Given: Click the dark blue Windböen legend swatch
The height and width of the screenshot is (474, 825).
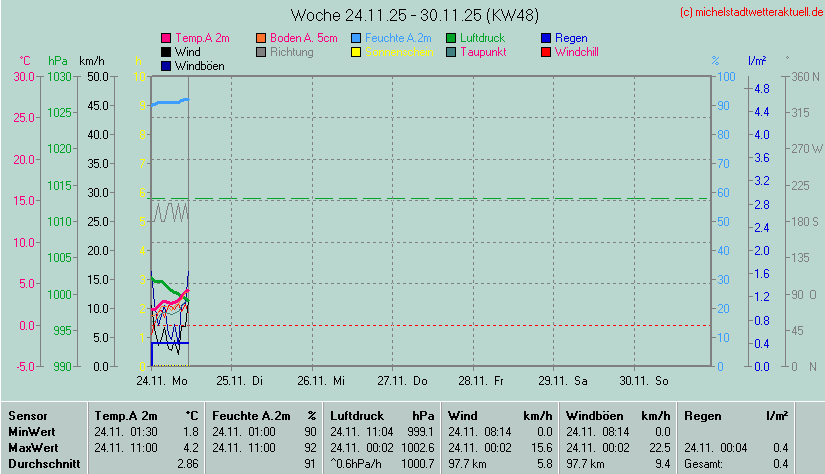Looking at the screenshot, I should point(166,66).
